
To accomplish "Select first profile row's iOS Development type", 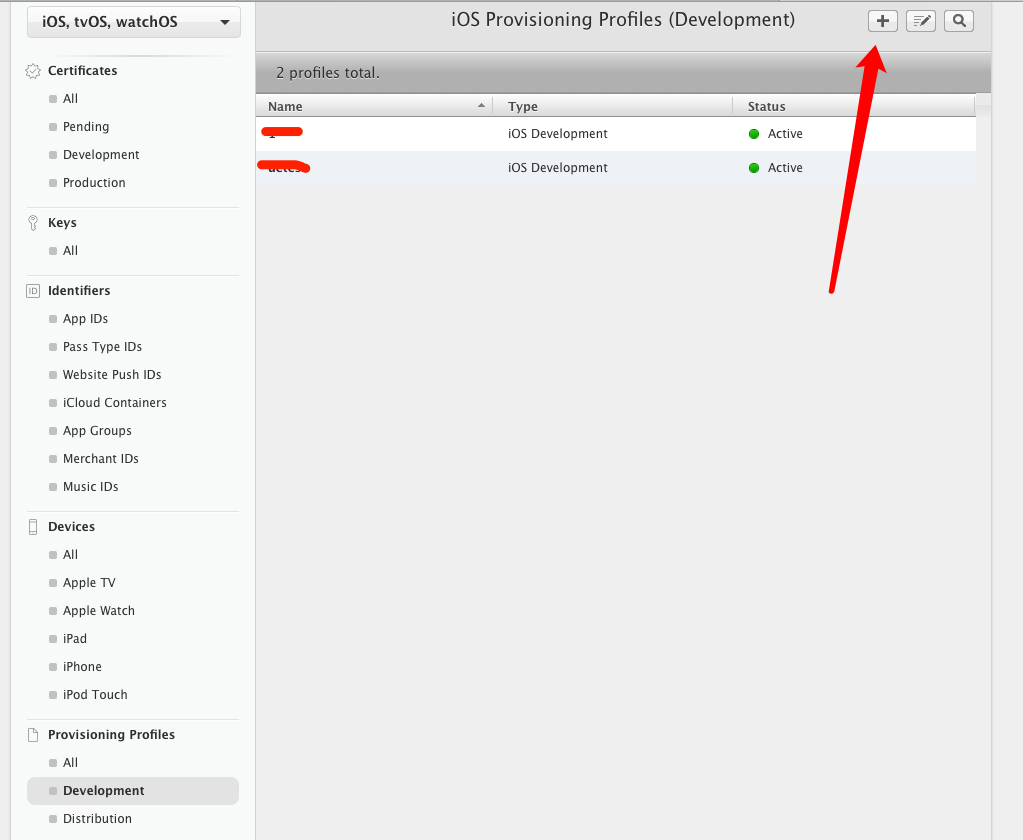I will (557, 134).
